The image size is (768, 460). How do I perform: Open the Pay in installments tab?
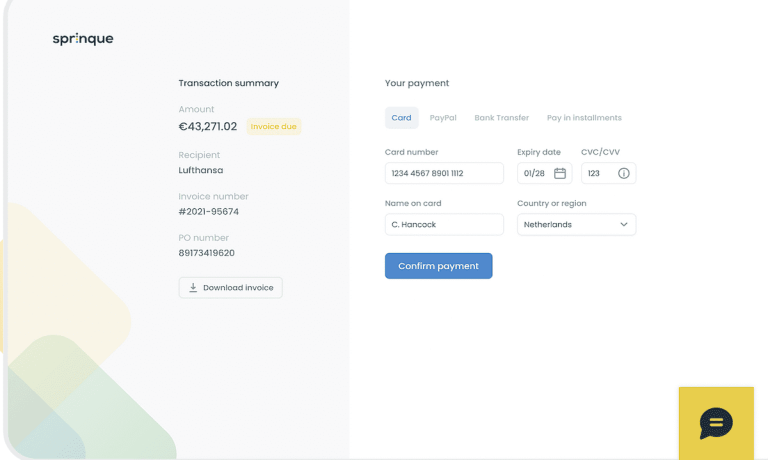(x=584, y=118)
